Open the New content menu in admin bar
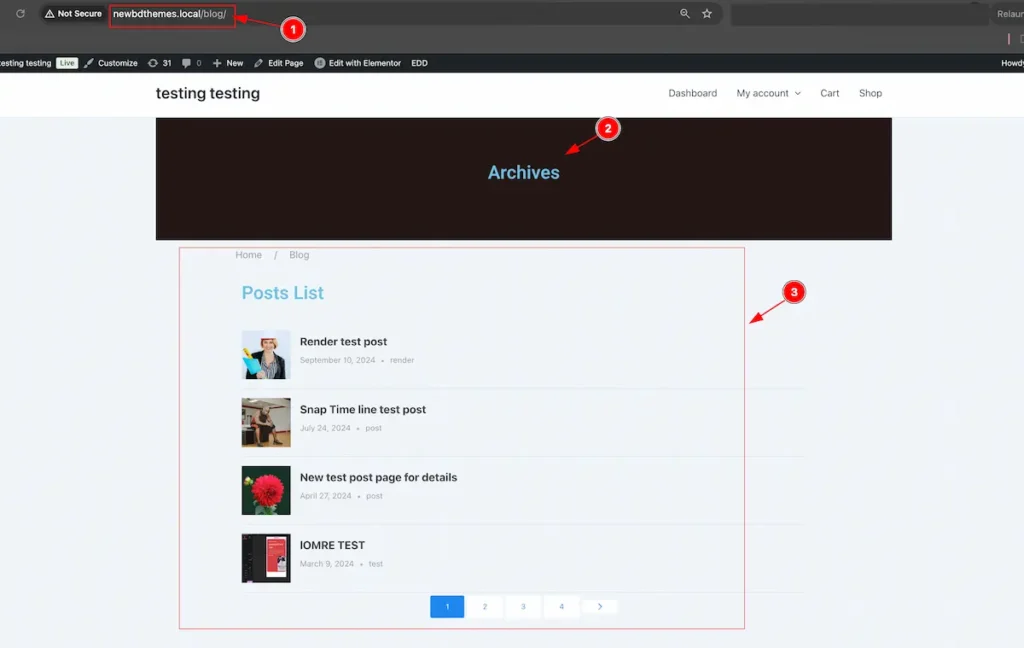Viewport: 1024px width, 648px height. [228, 63]
